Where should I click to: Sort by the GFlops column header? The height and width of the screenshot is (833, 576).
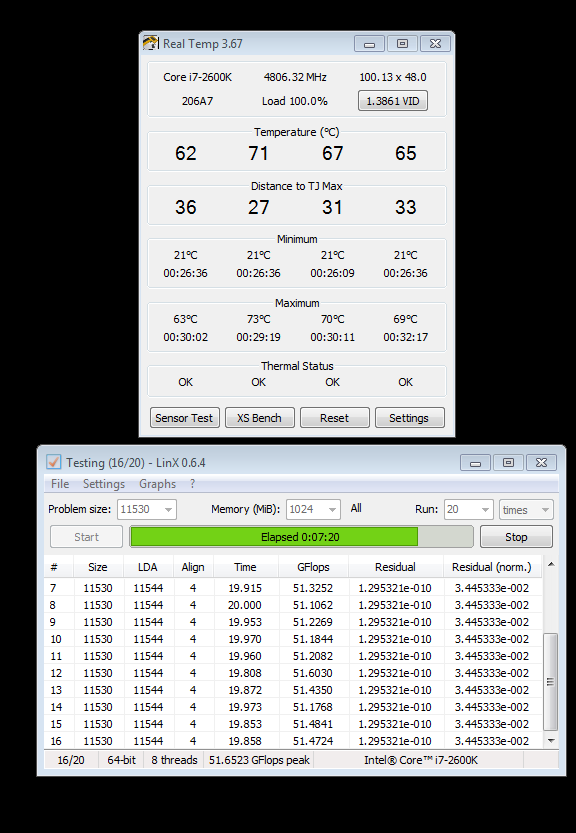(314, 567)
